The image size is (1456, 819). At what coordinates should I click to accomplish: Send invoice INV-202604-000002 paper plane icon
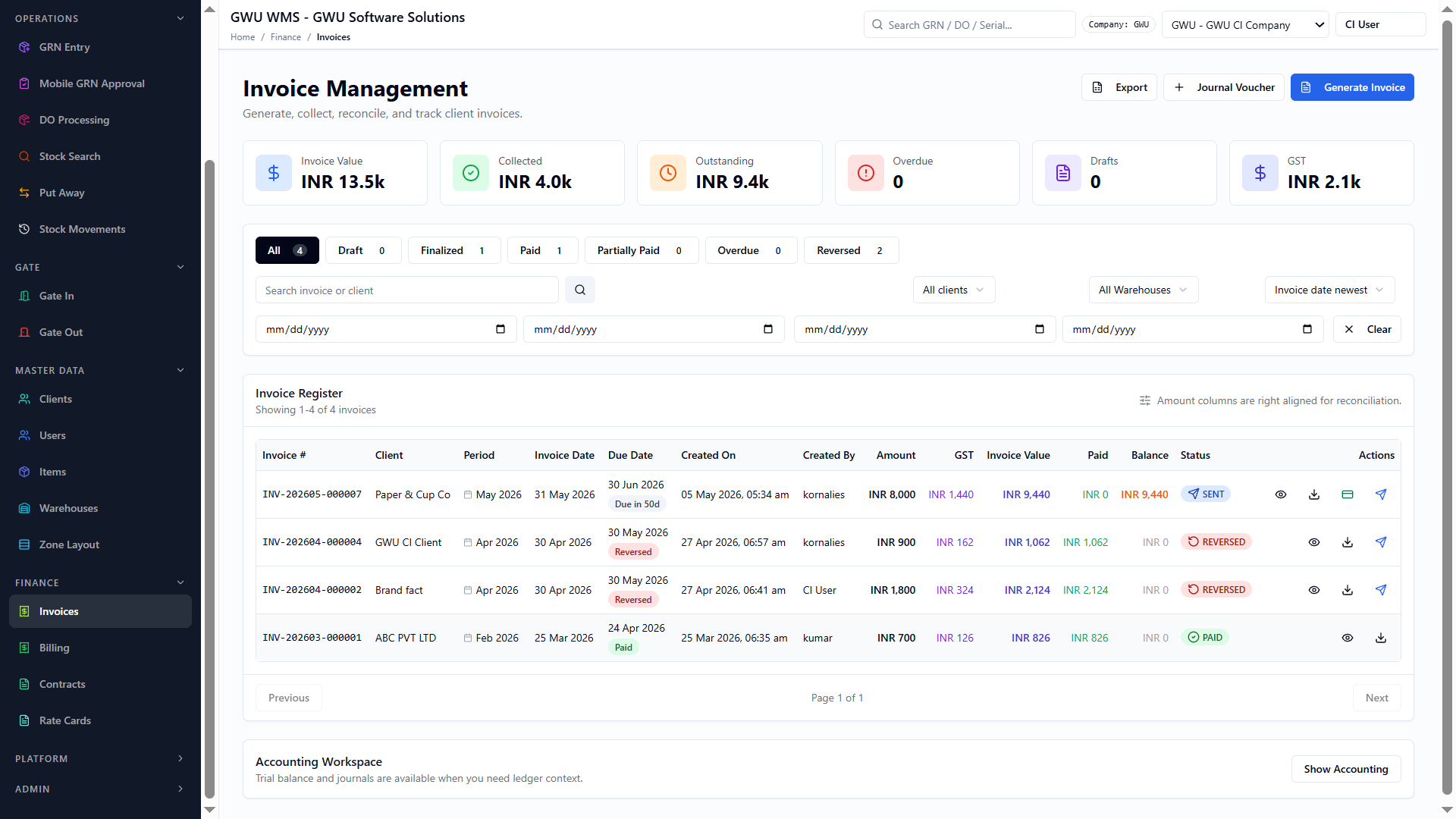[1381, 590]
